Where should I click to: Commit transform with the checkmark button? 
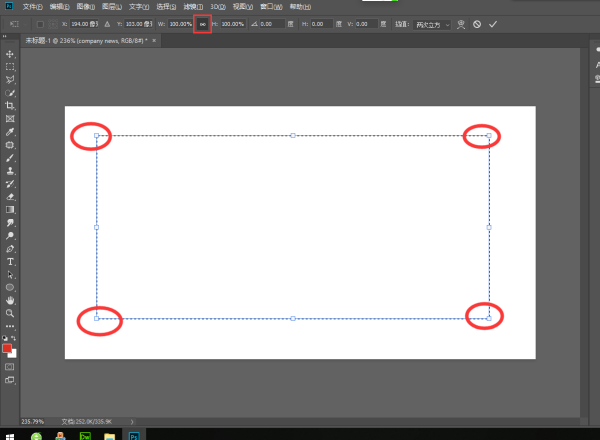(492, 23)
